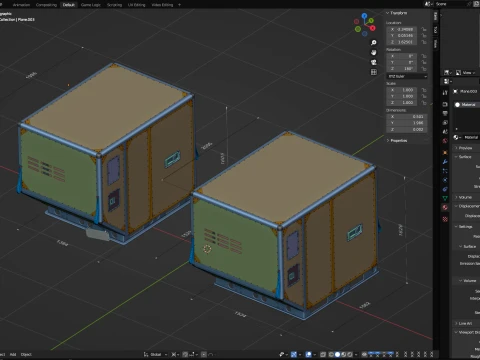Open the Object properties orange square icon
480x360 pixels.
(x=445, y=153)
